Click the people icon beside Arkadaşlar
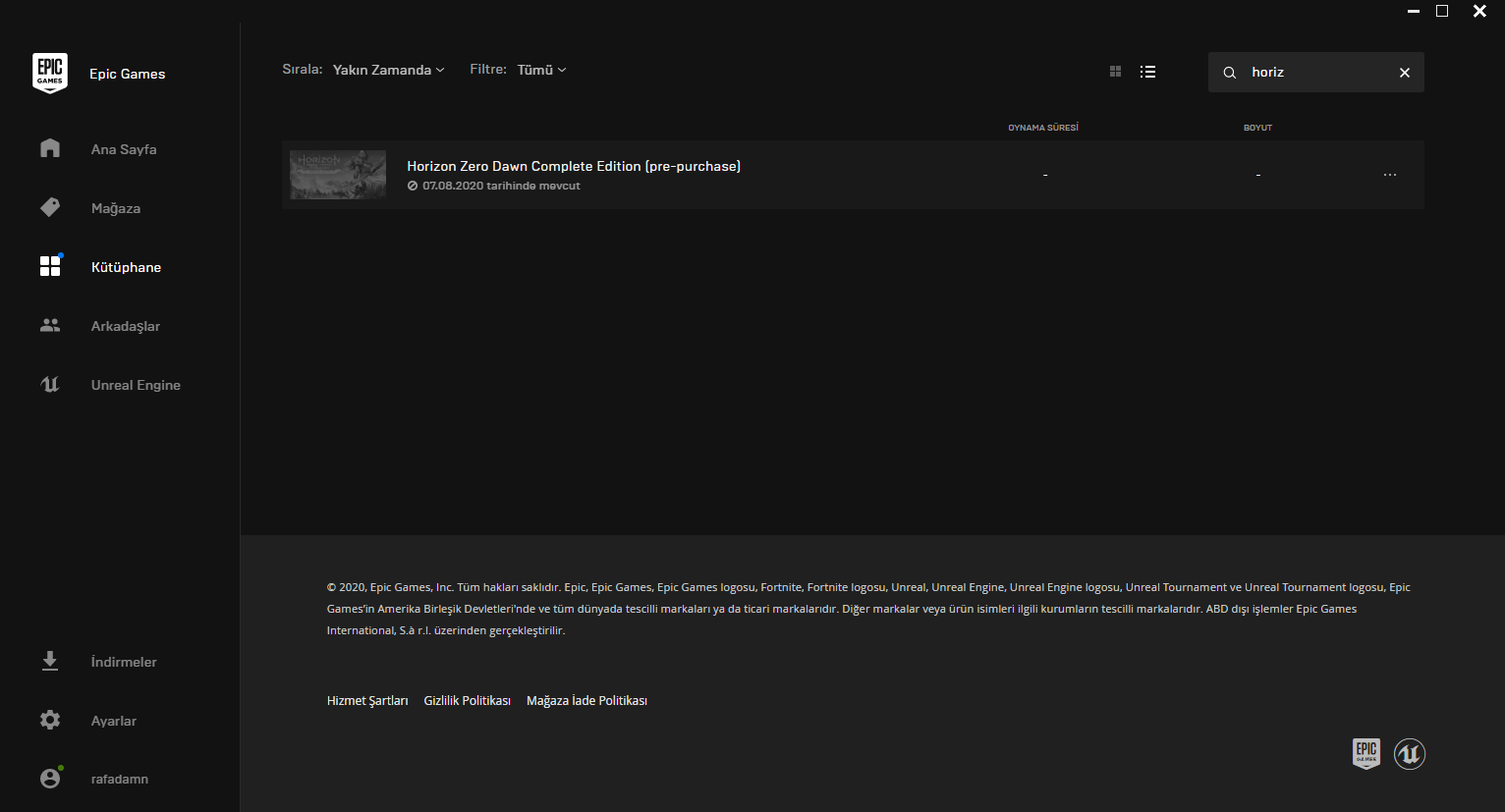Screen dimensions: 1505x812 (50, 325)
